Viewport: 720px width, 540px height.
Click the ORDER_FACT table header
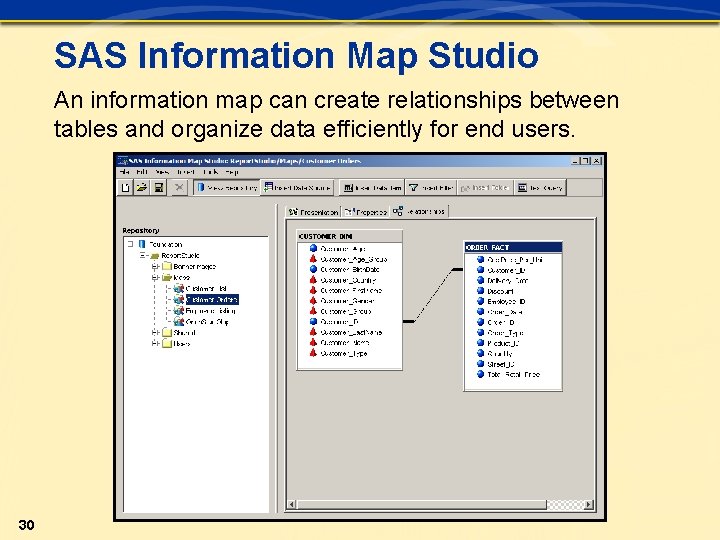[513, 247]
